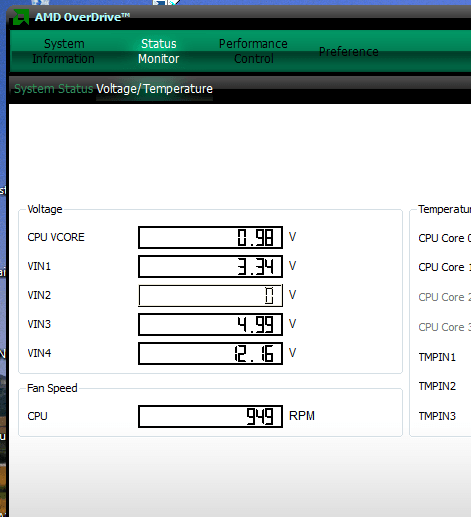Click the RPM unit label

coord(302,416)
